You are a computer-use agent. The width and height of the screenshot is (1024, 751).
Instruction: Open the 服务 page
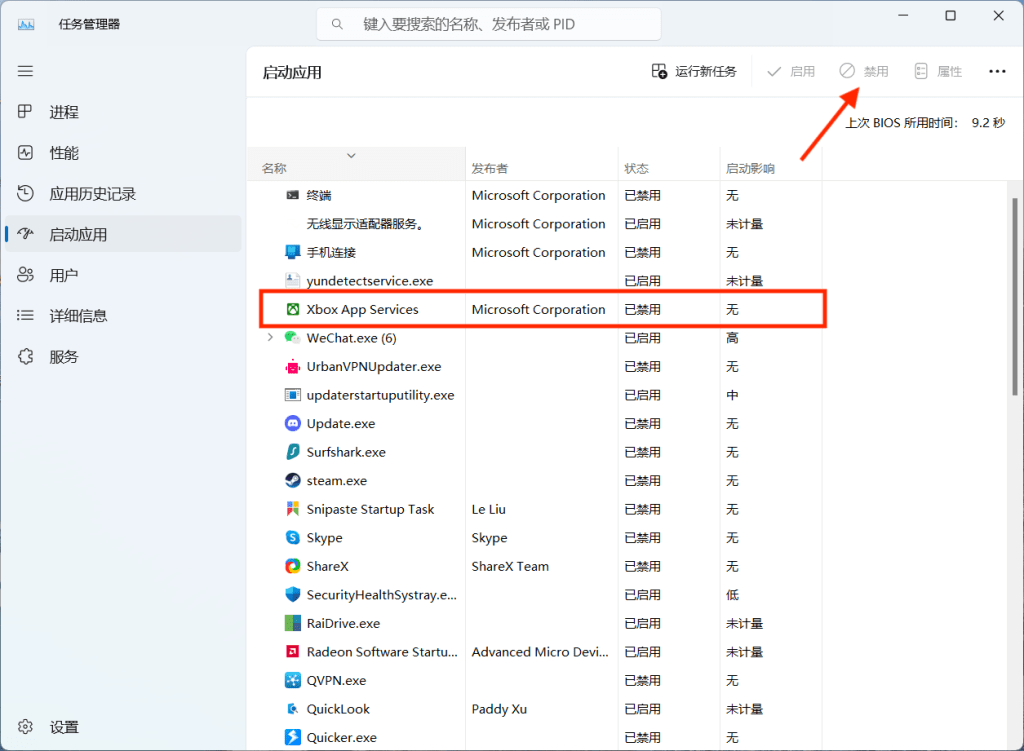click(x=123, y=357)
